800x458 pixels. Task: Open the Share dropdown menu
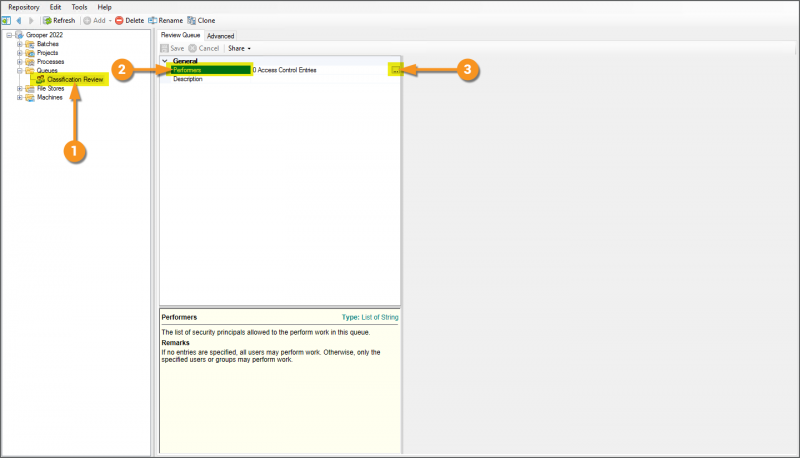pos(239,48)
